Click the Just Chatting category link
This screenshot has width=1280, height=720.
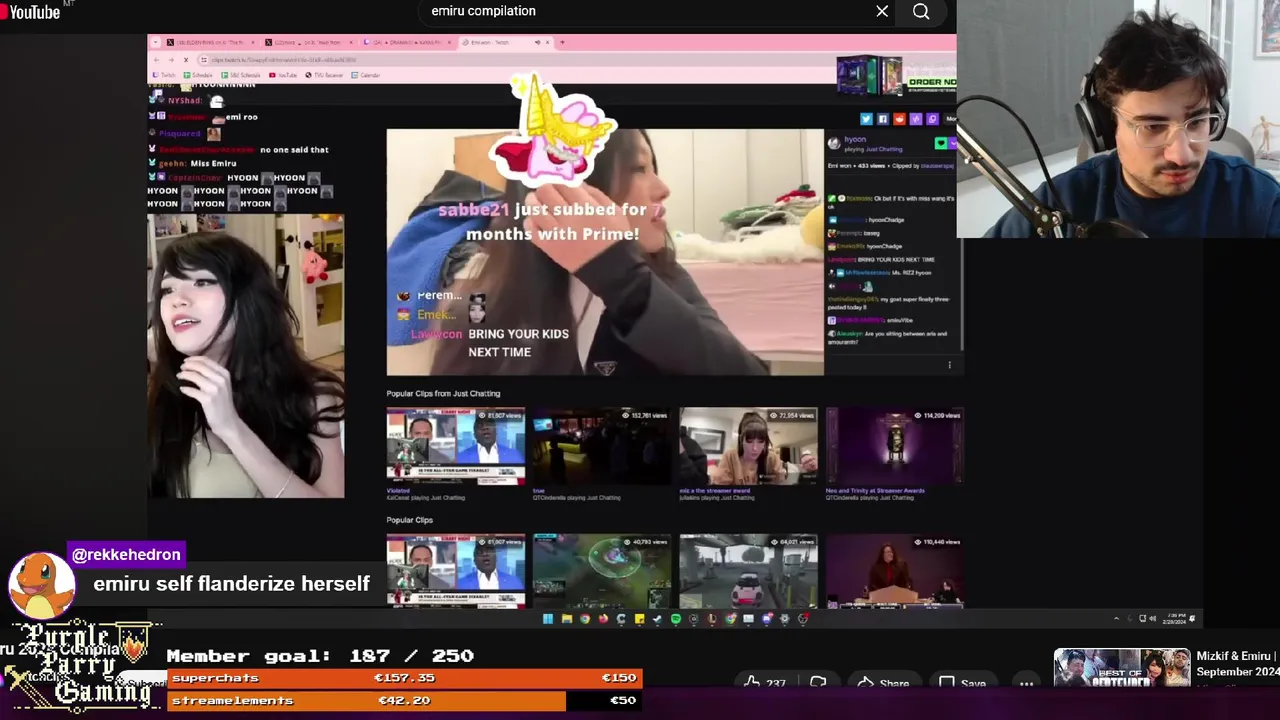click(885, 150)
